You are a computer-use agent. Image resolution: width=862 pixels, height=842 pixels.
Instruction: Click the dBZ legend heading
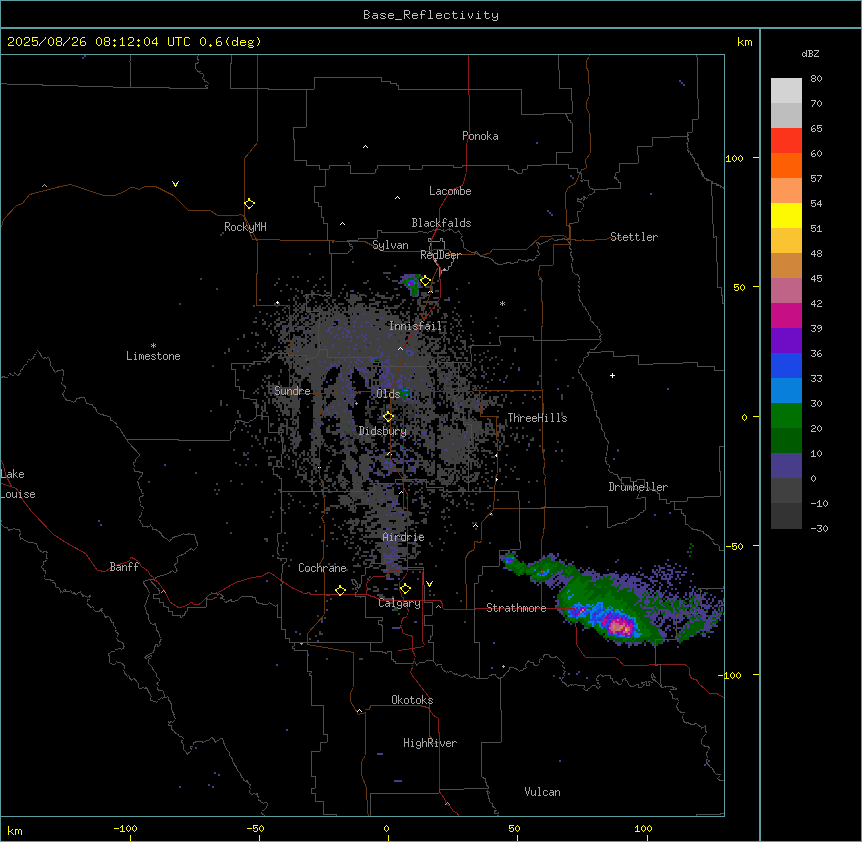(810, 53)
